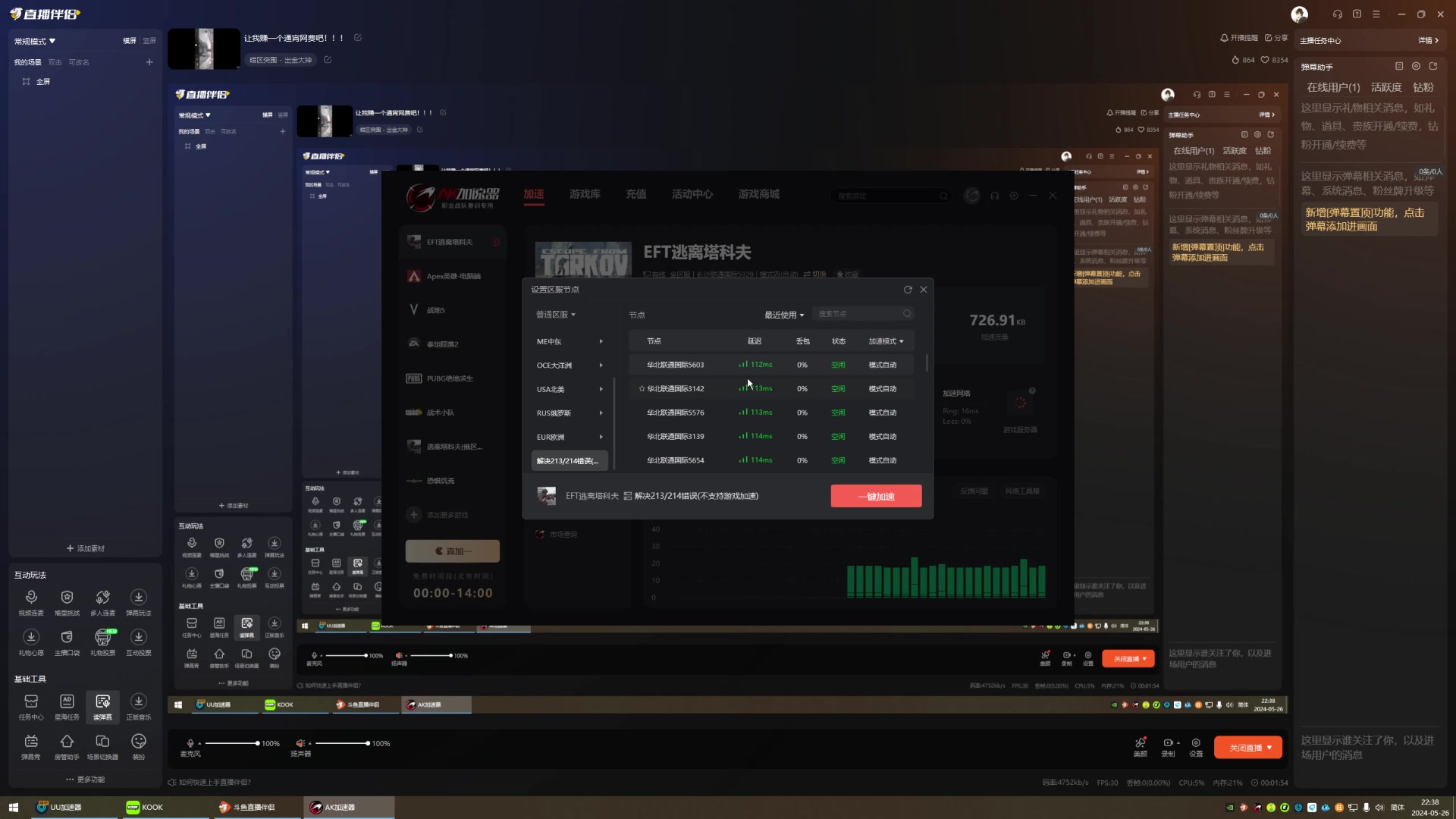1456x819 pixels.
Task: Open 礼物心愿 in the main left panel
Action: pos(31,642)
